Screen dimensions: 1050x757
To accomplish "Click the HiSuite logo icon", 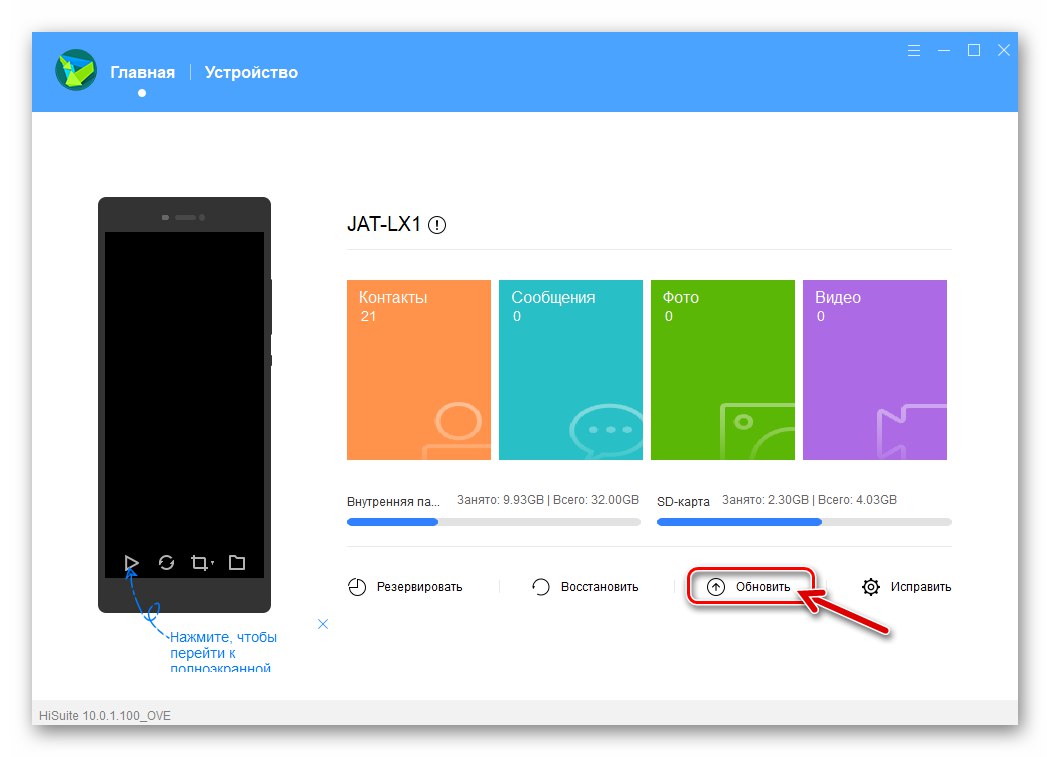I will coord(76,70).
